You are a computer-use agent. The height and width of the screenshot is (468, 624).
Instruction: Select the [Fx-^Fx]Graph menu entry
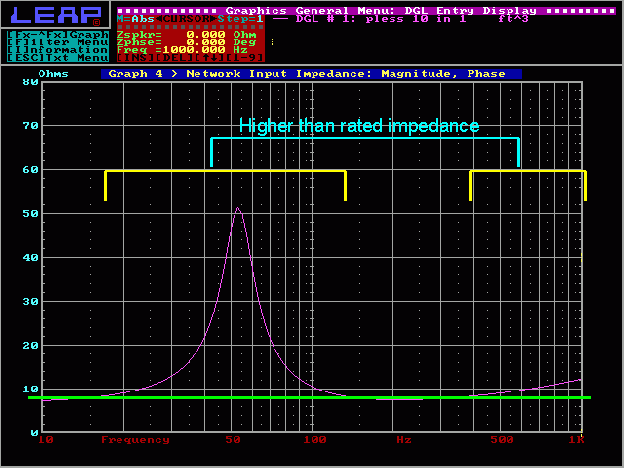pos(58,35)
